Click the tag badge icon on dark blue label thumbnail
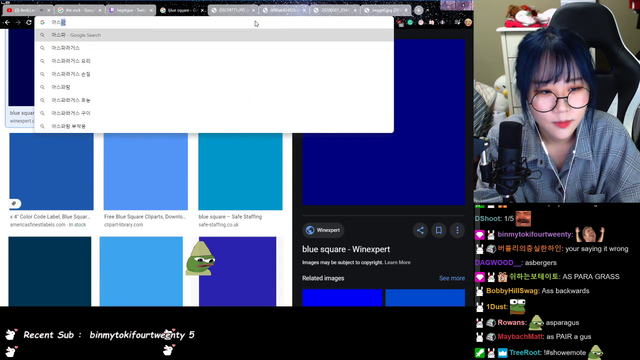The height and width of the screenshot is (360, 640). pyautogui.click(x=14, y=203)
